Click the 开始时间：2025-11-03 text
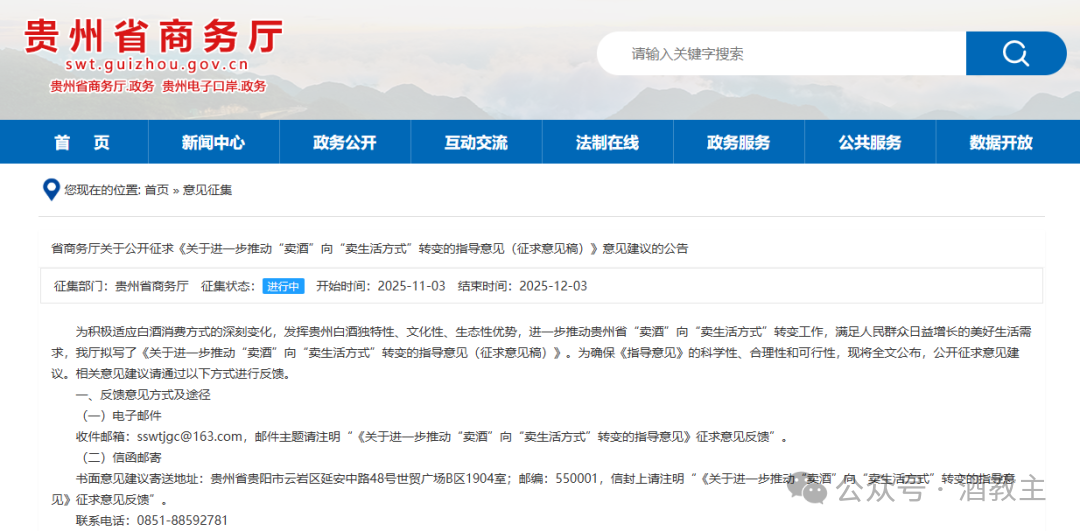The height and width of the screenshot is (531, 1080). coord(381,287)
